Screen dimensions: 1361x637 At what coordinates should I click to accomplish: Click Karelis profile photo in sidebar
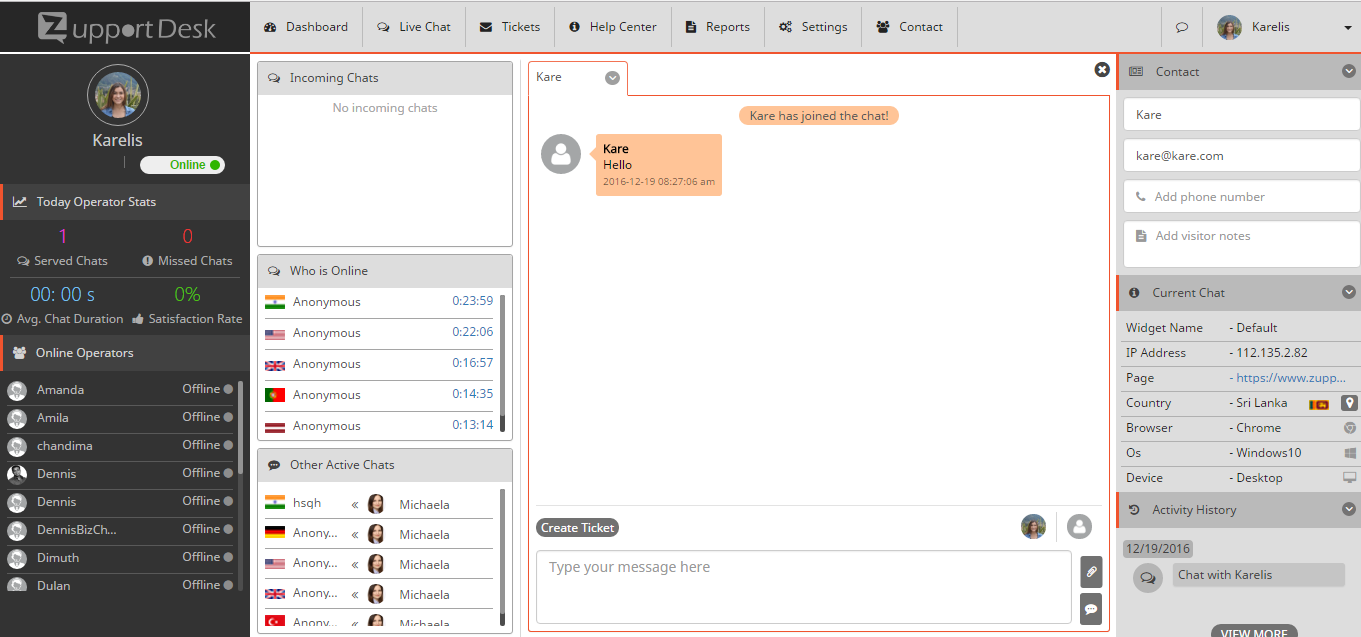118,96
